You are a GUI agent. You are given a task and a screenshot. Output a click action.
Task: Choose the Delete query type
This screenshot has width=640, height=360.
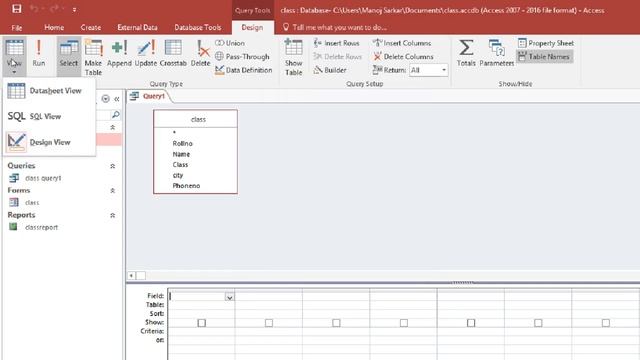(200, 53)
